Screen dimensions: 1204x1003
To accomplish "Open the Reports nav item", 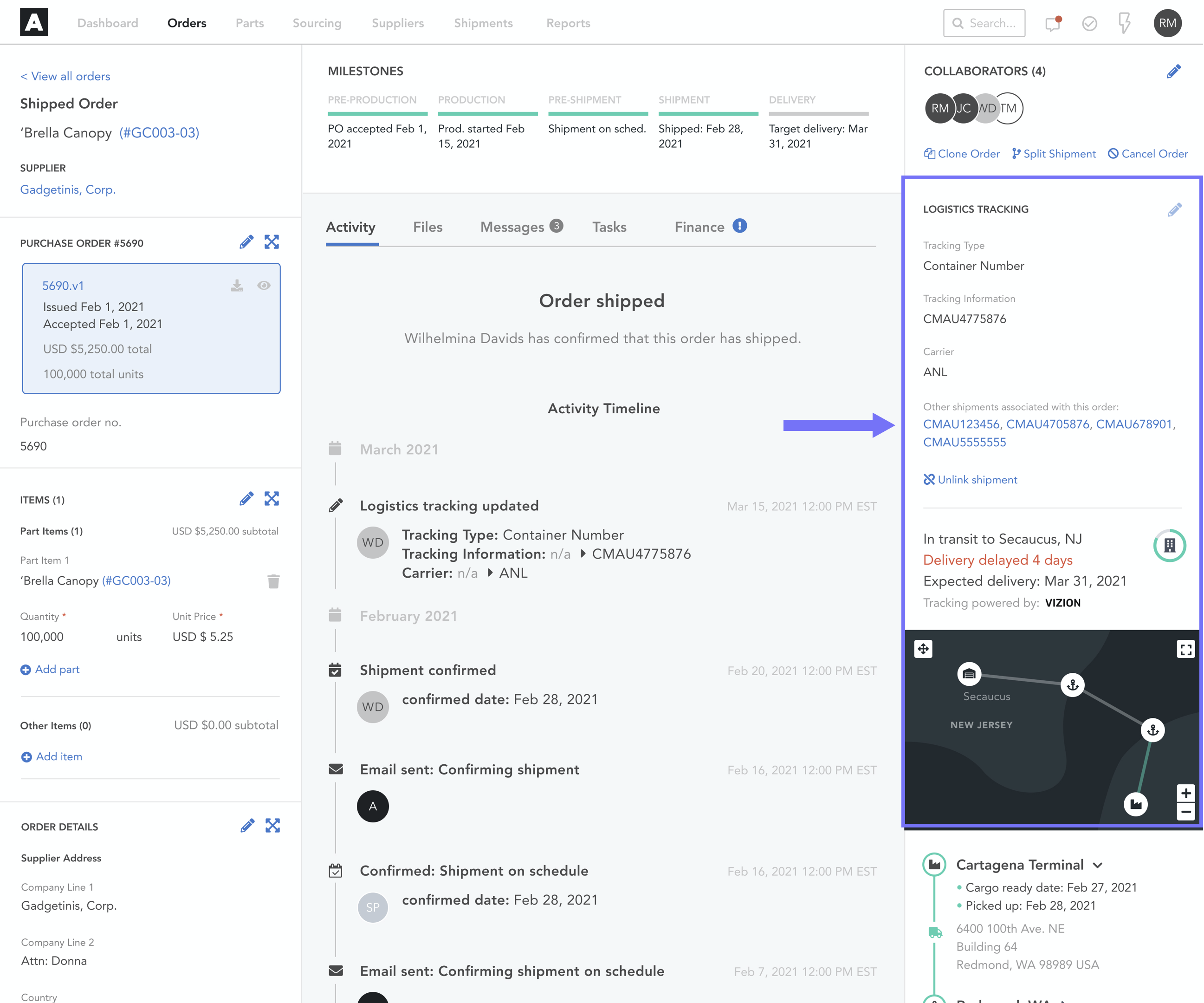I will tap(568, 23).
